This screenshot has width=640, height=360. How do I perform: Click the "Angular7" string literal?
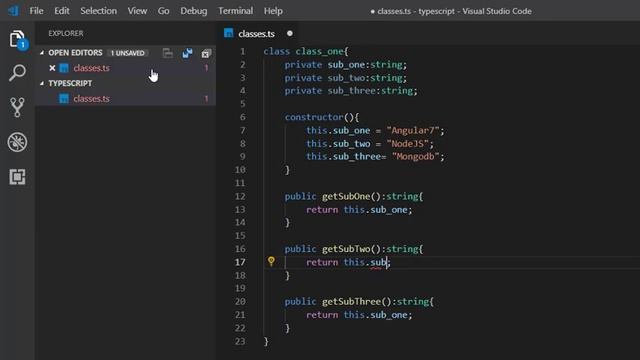pyautogui.click(x=412, y=130)
